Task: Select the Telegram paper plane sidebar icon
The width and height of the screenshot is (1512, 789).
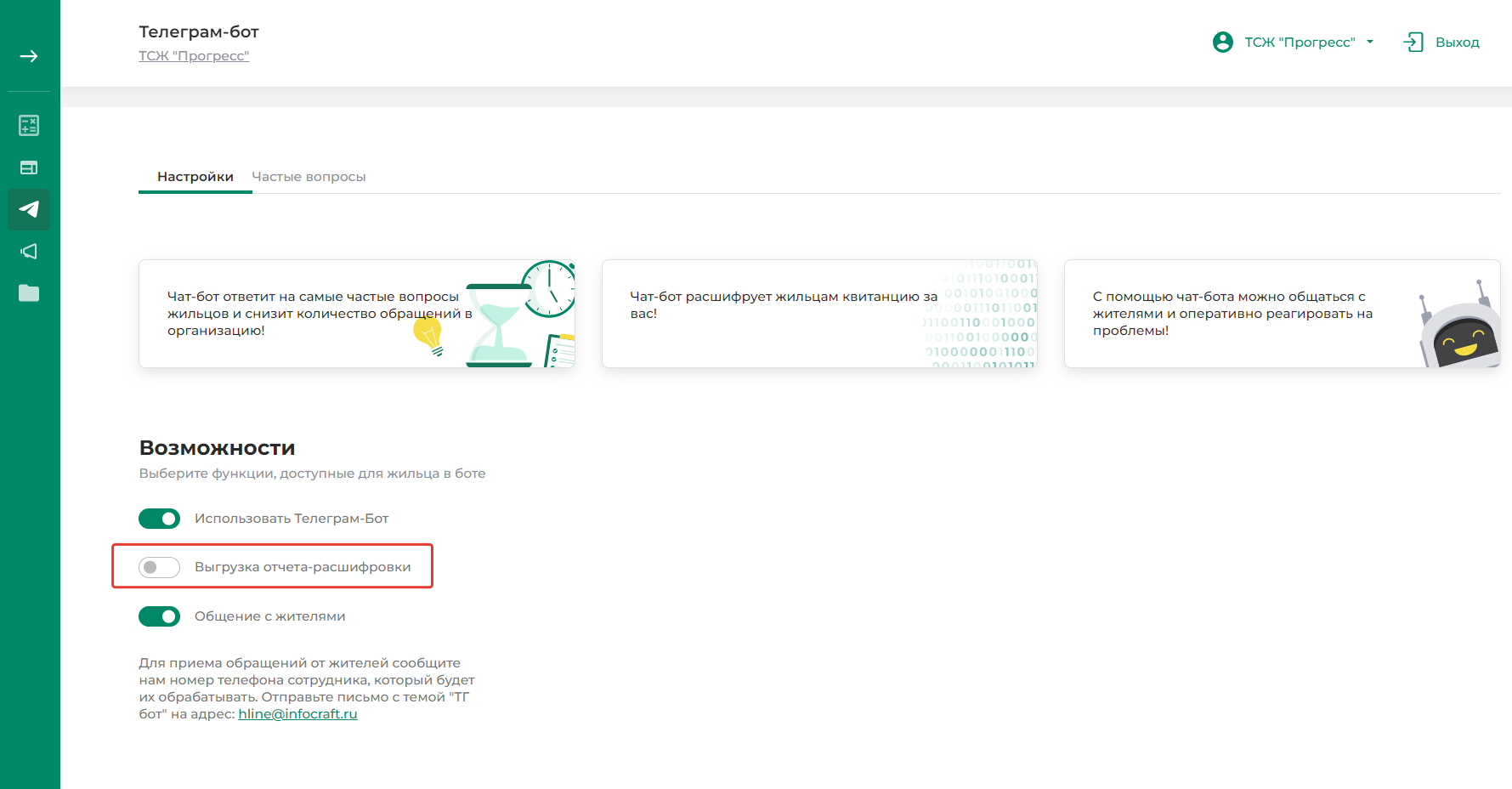Action: click(x=29, y=209)
